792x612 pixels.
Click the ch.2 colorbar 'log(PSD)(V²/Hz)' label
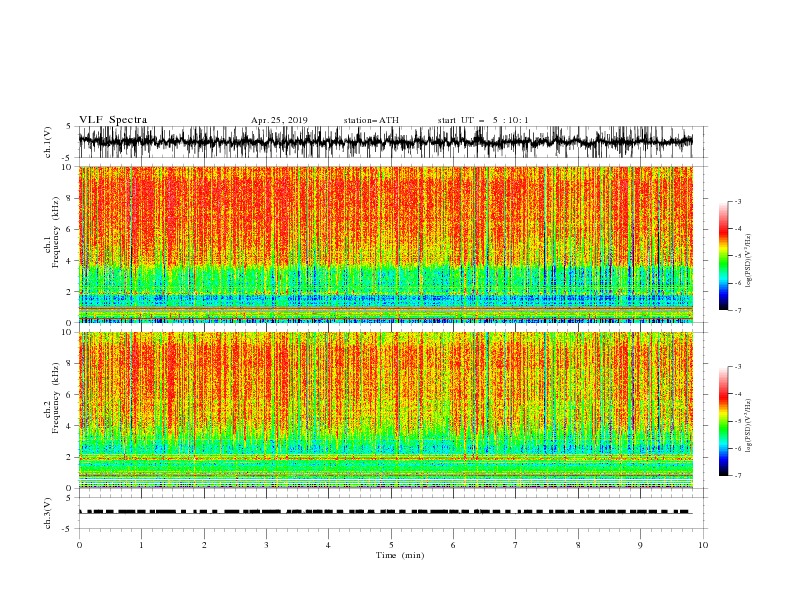click(749, 425)
